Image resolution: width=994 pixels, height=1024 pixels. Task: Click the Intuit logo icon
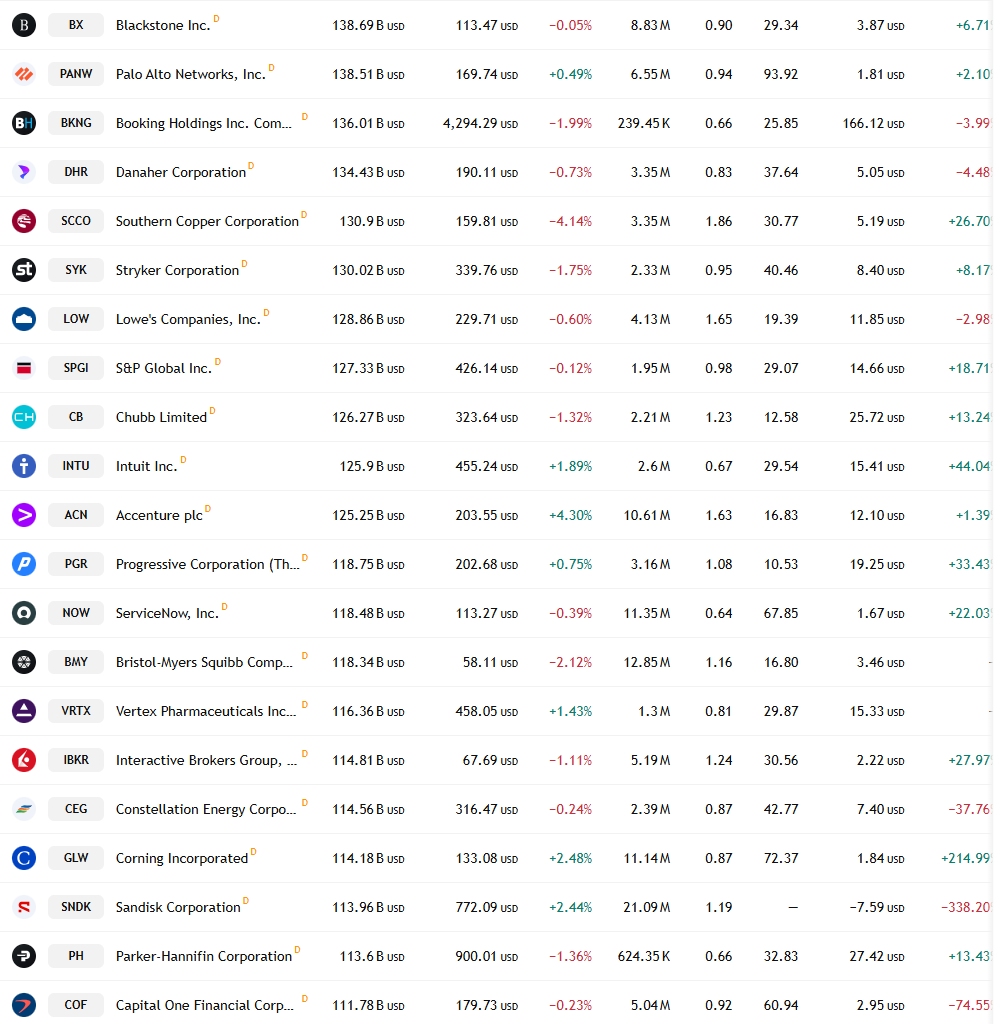coord(24,466)
